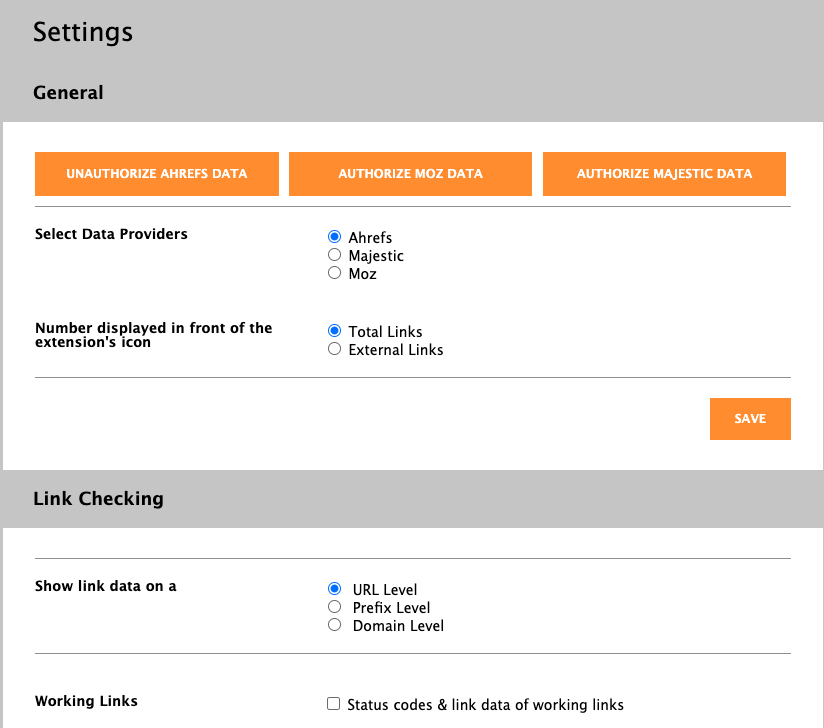Click the extension's icon number label
Viewport: 824px width, 728px height.
click(153, 335)
